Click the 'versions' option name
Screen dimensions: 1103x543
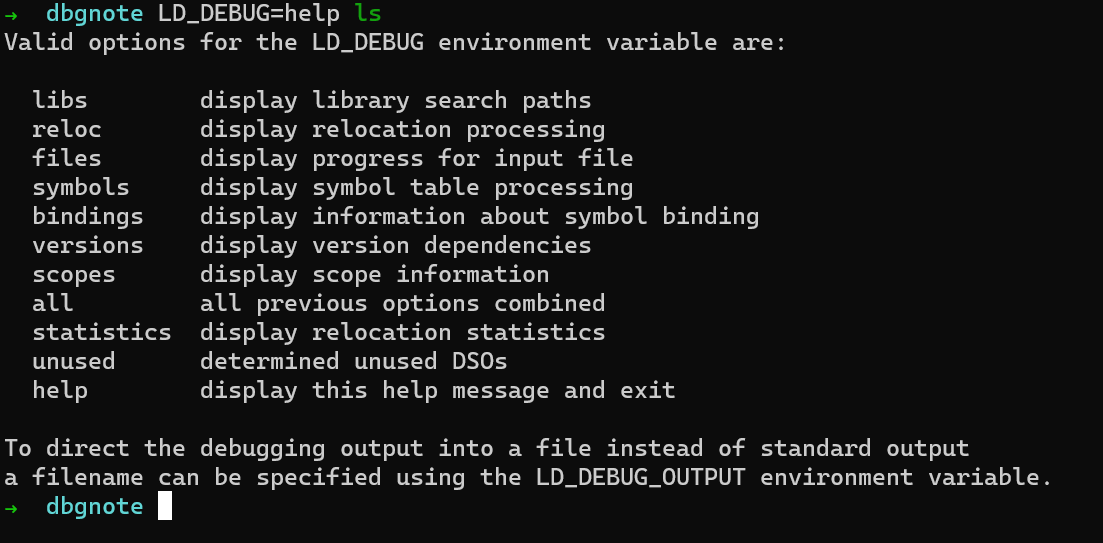88,245
